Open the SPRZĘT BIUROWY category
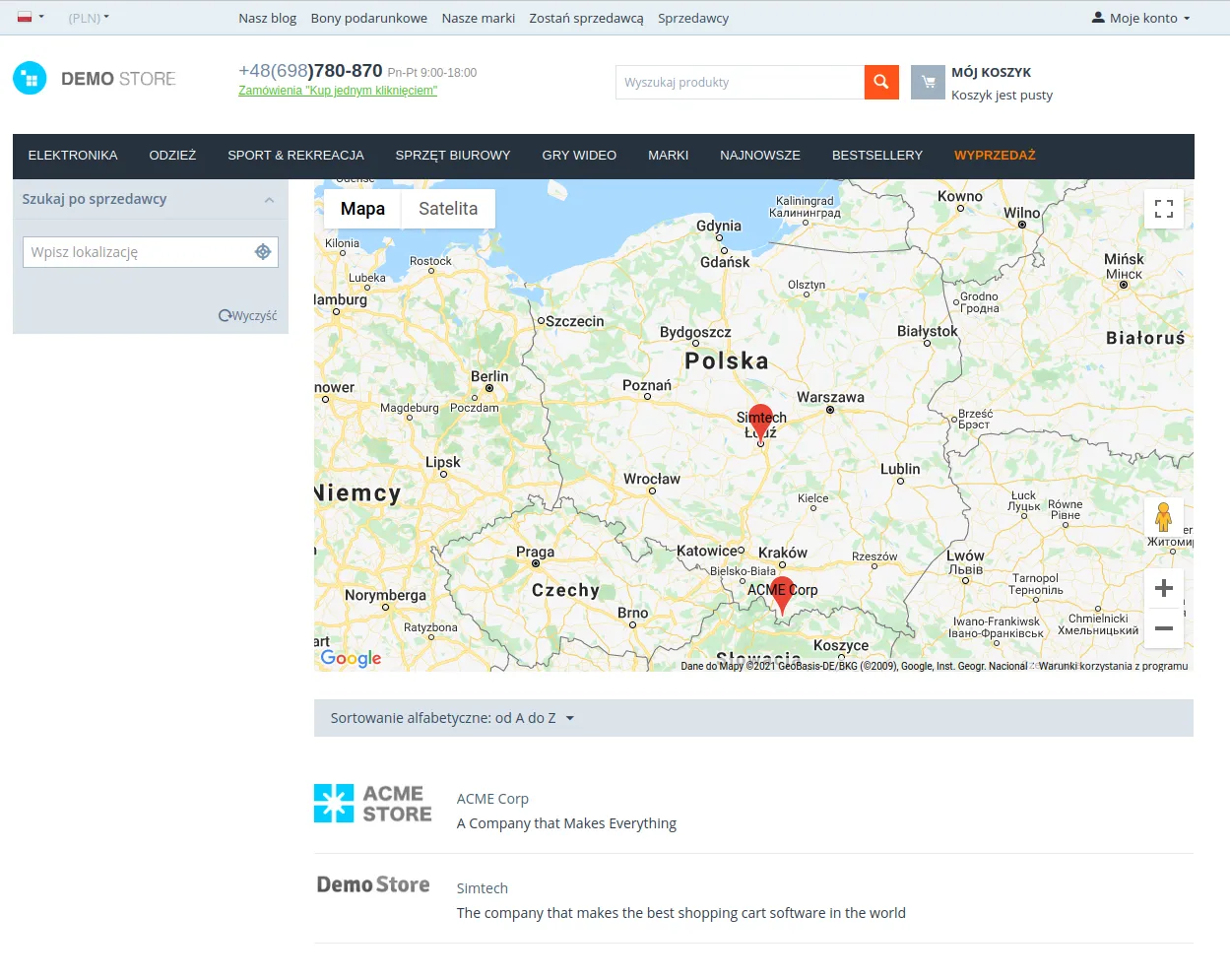 coord(453,156)
